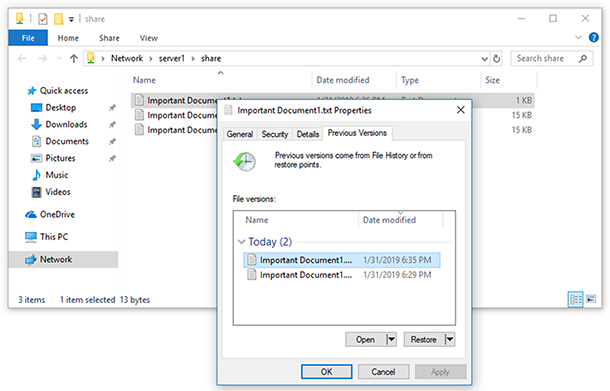This screenshot has height=391, width=610.
Task: Sort file versions by Date modified column
Action: pyautogui.click(x=400, y=220)
